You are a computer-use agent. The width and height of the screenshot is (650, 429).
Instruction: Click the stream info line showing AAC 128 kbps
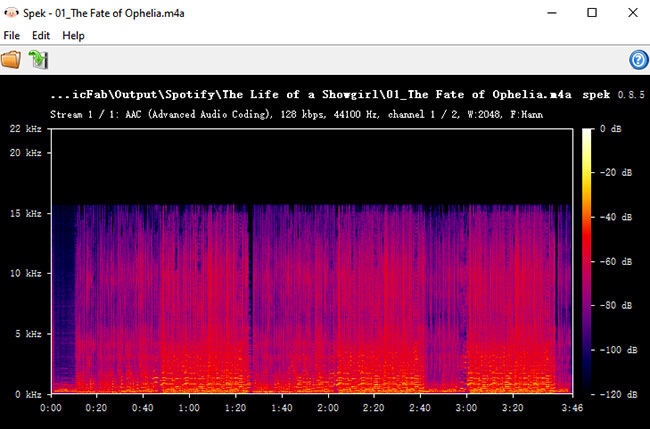pos(296,114)
